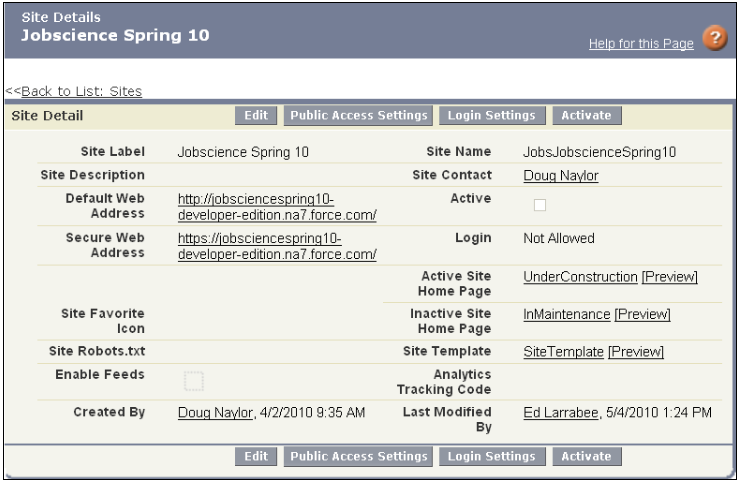Click the Site Detail section heading
741x483 pixels.
(47, 115)
